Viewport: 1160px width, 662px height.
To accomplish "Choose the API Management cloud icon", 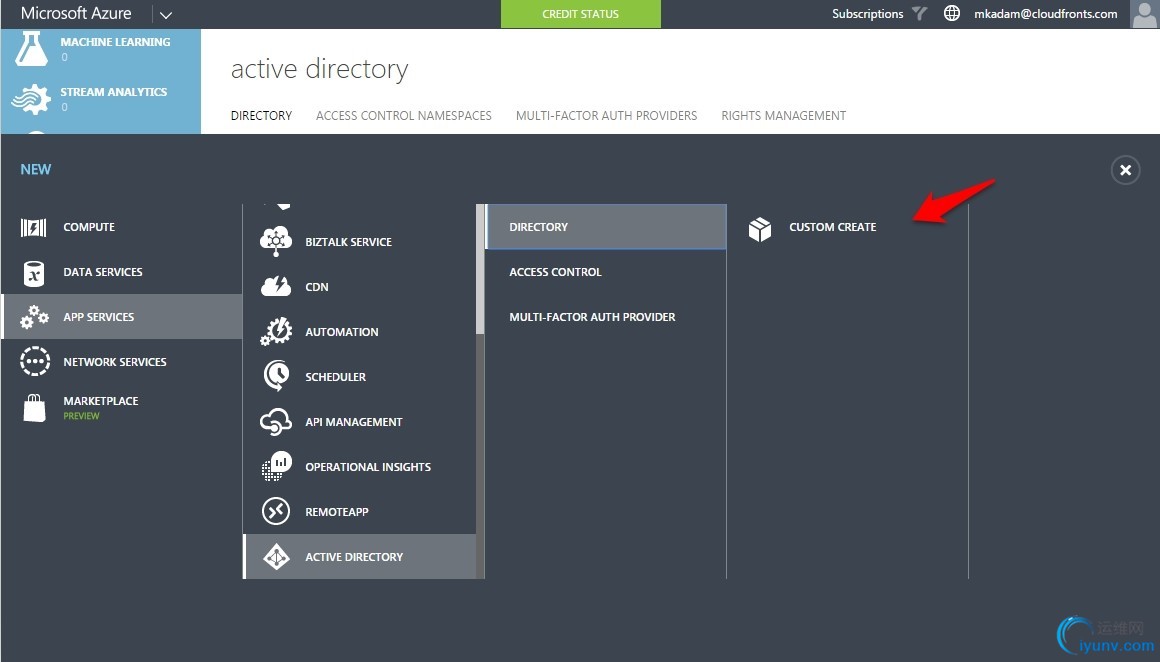I will coord(276,422).
